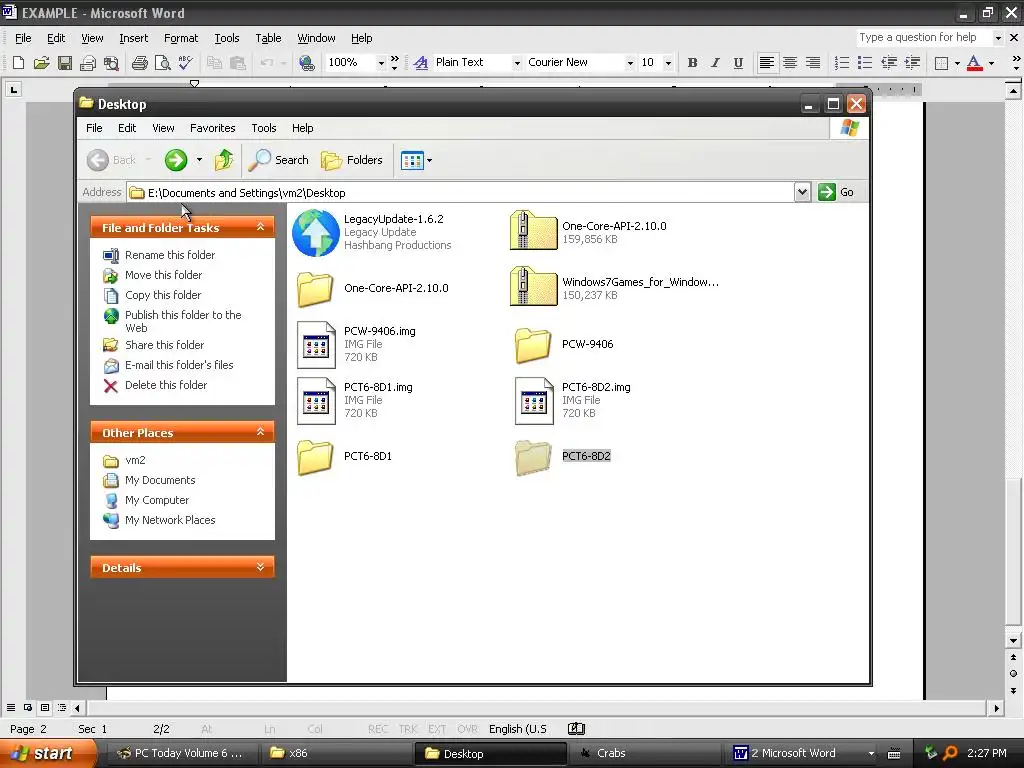Click Delete this folder link
1024x768 pixels.
[166, 385]
